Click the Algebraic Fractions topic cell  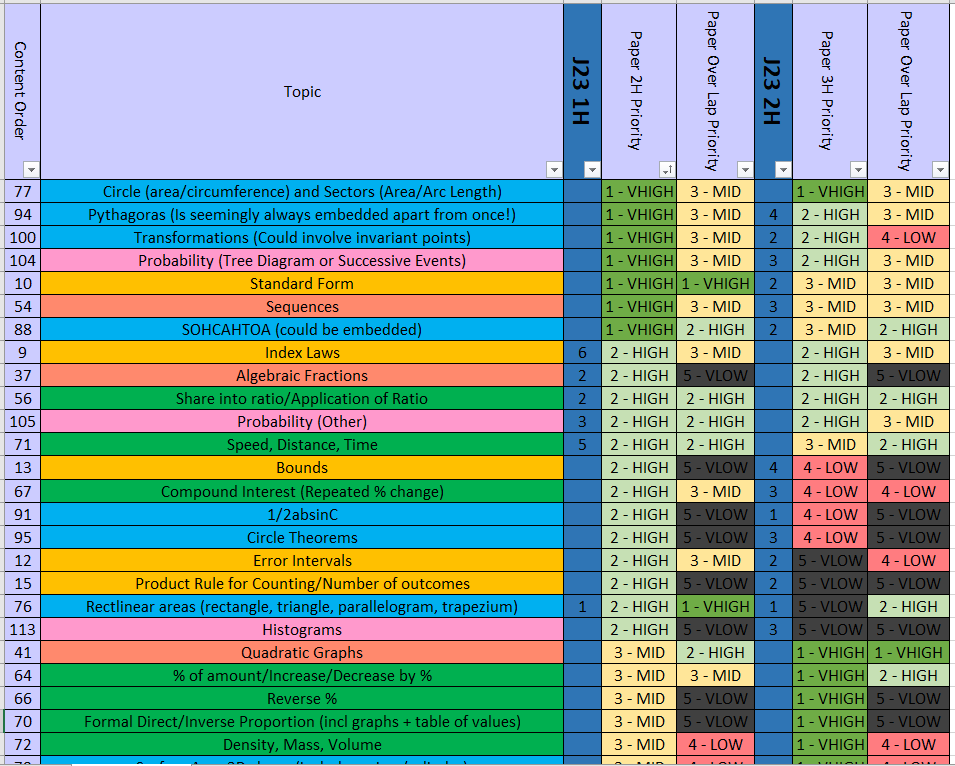[302, 376]
